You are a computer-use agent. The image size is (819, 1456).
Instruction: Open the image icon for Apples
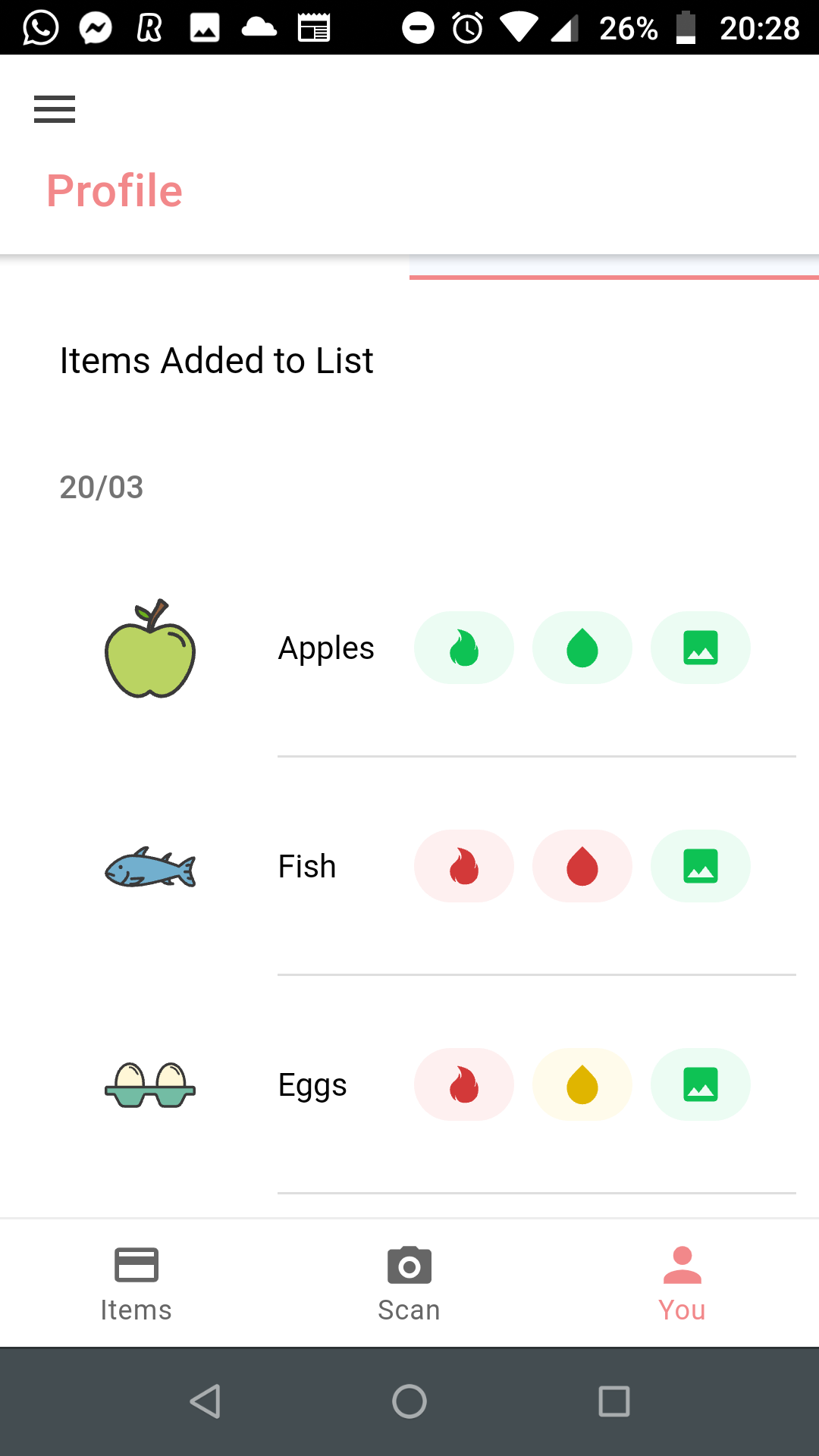[x=701, y=648]
